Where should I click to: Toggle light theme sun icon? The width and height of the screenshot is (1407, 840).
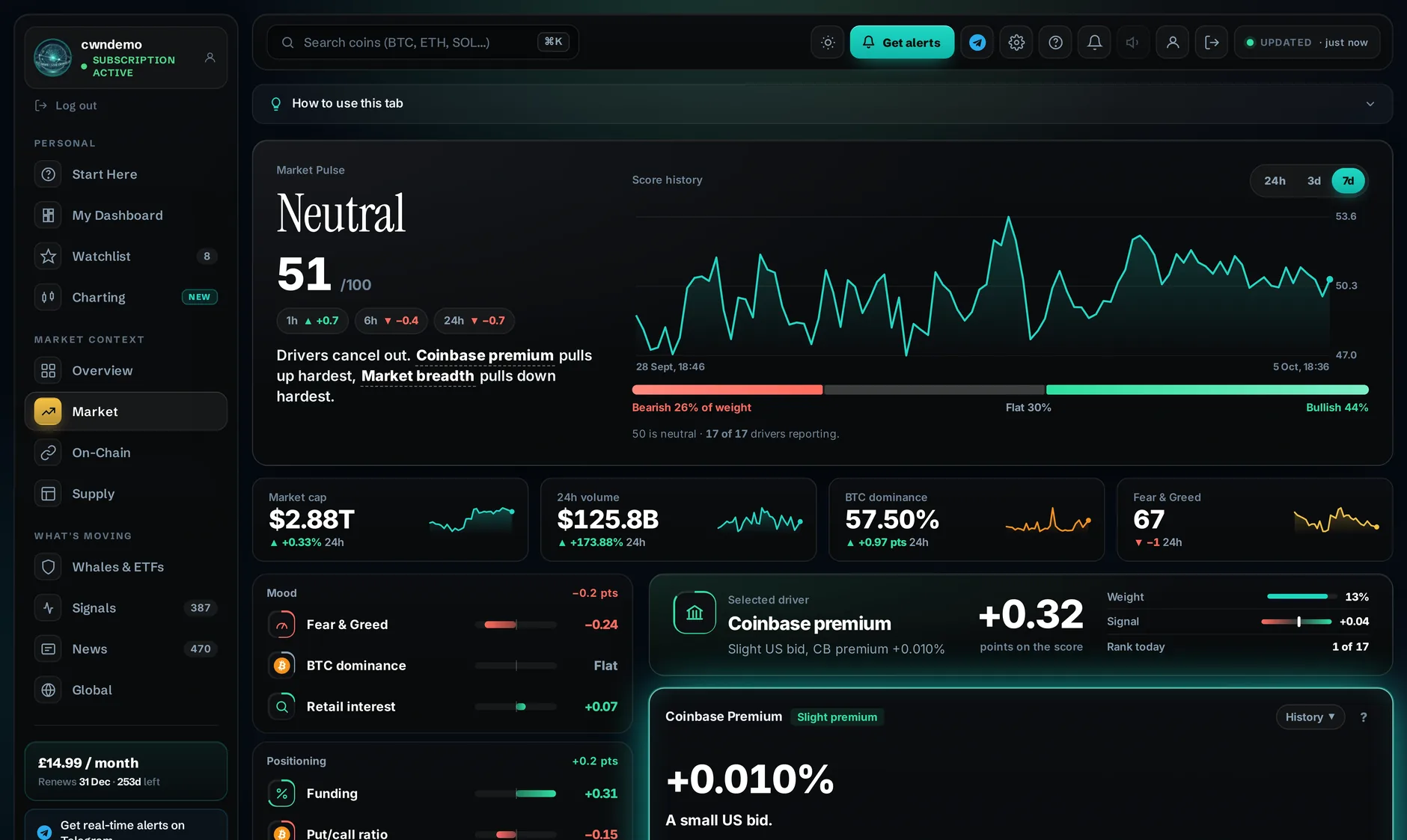pos(828,43)
